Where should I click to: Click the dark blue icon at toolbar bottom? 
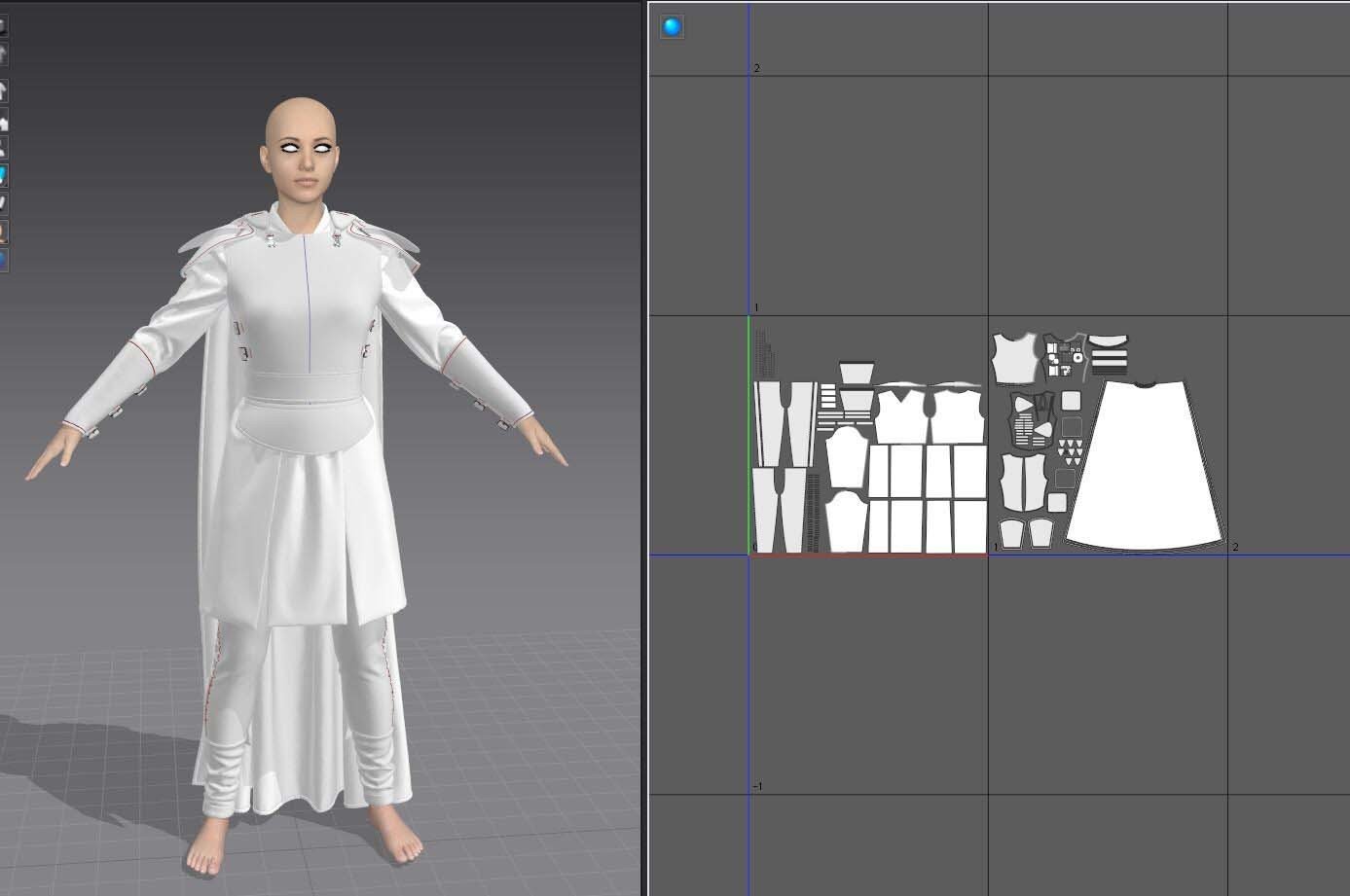tap(3, 260)
